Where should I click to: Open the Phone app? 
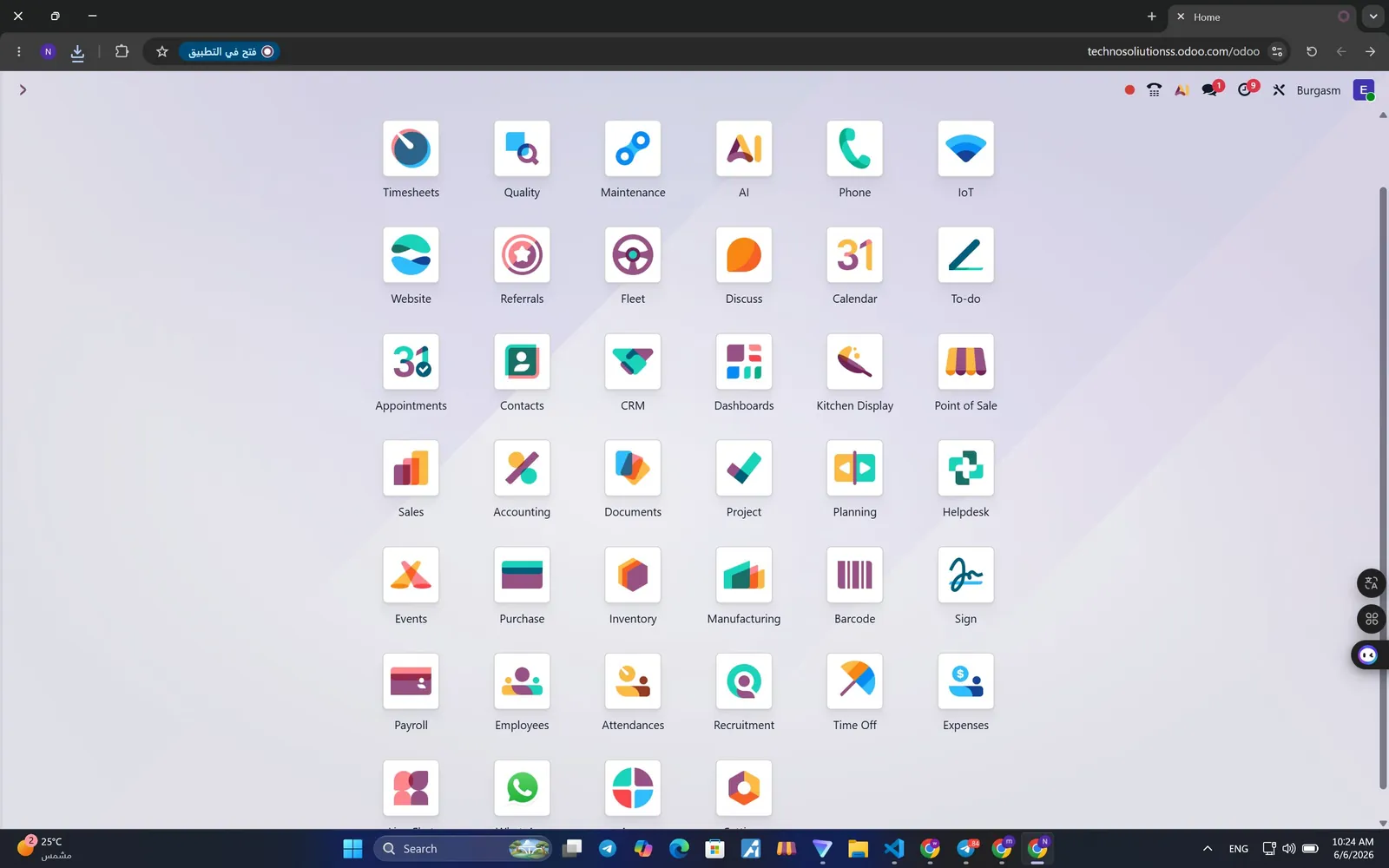tap(855, 148)
